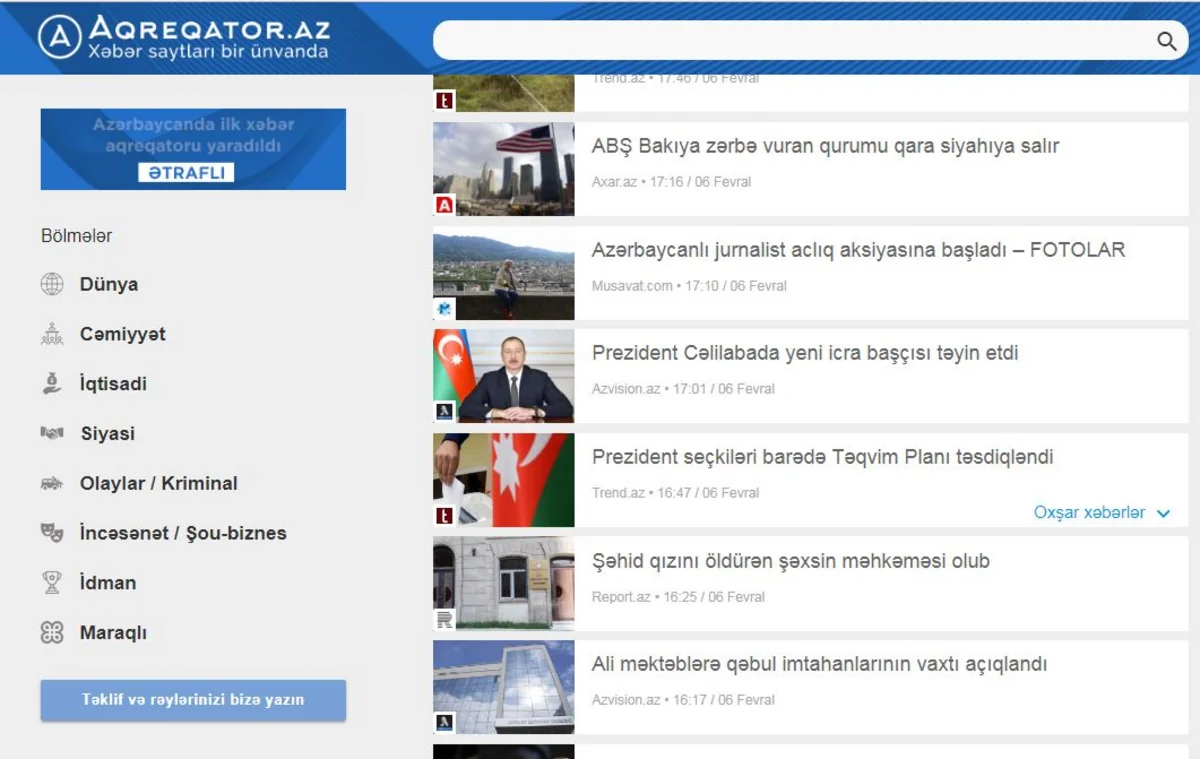This screenshot has width=1200, height=759.
Task: Click 'Trend.az • 16:47 / 06 Fevral' text
Action: pos(675,493)
